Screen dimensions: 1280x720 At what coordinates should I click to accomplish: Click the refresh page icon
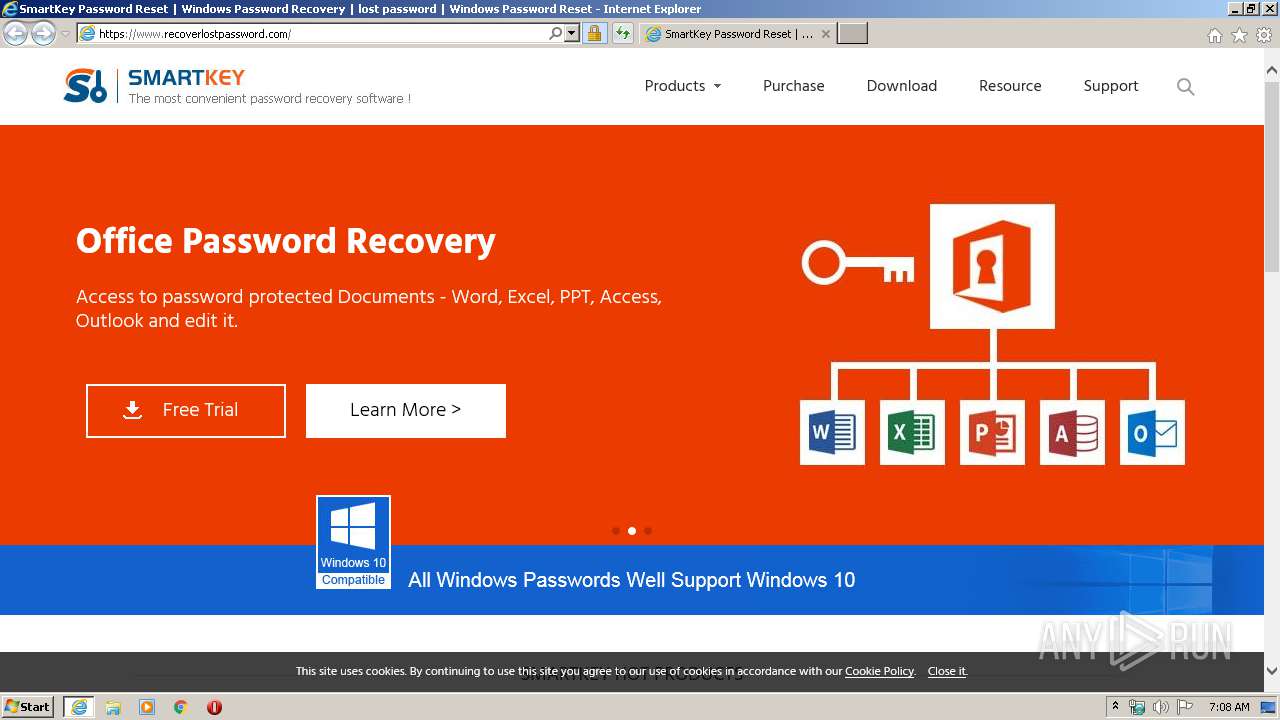(623, 34)
